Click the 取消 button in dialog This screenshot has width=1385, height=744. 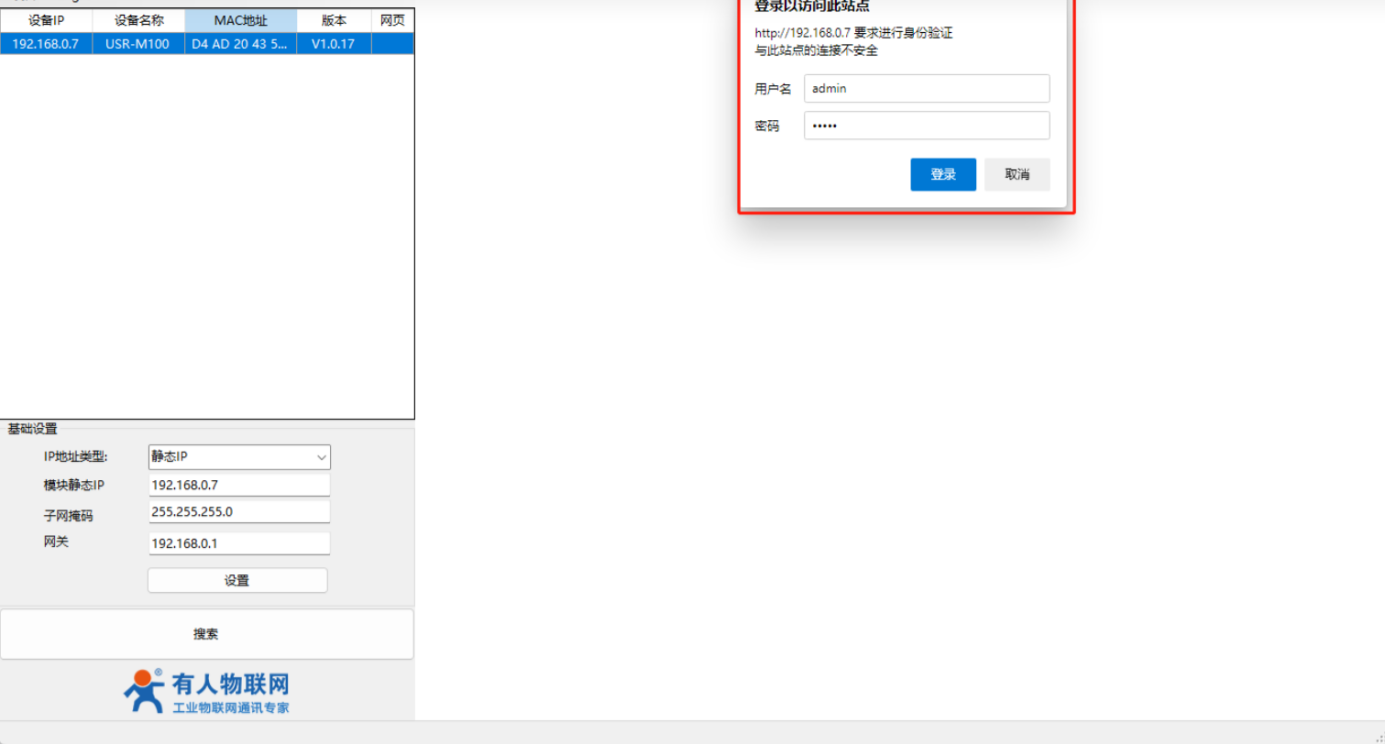tap(1017, 174)
